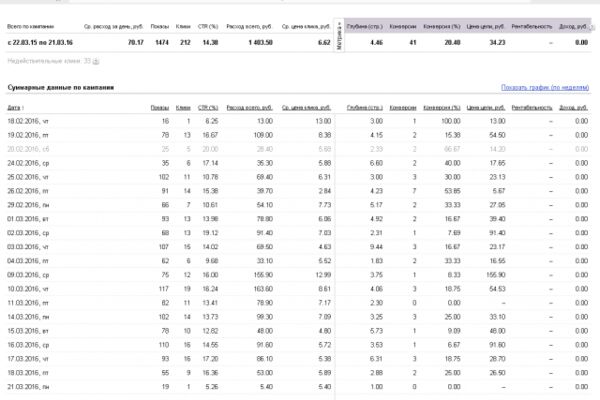
Task: Sort by underlined Конверсия (%) header
Action: (442, 108)
